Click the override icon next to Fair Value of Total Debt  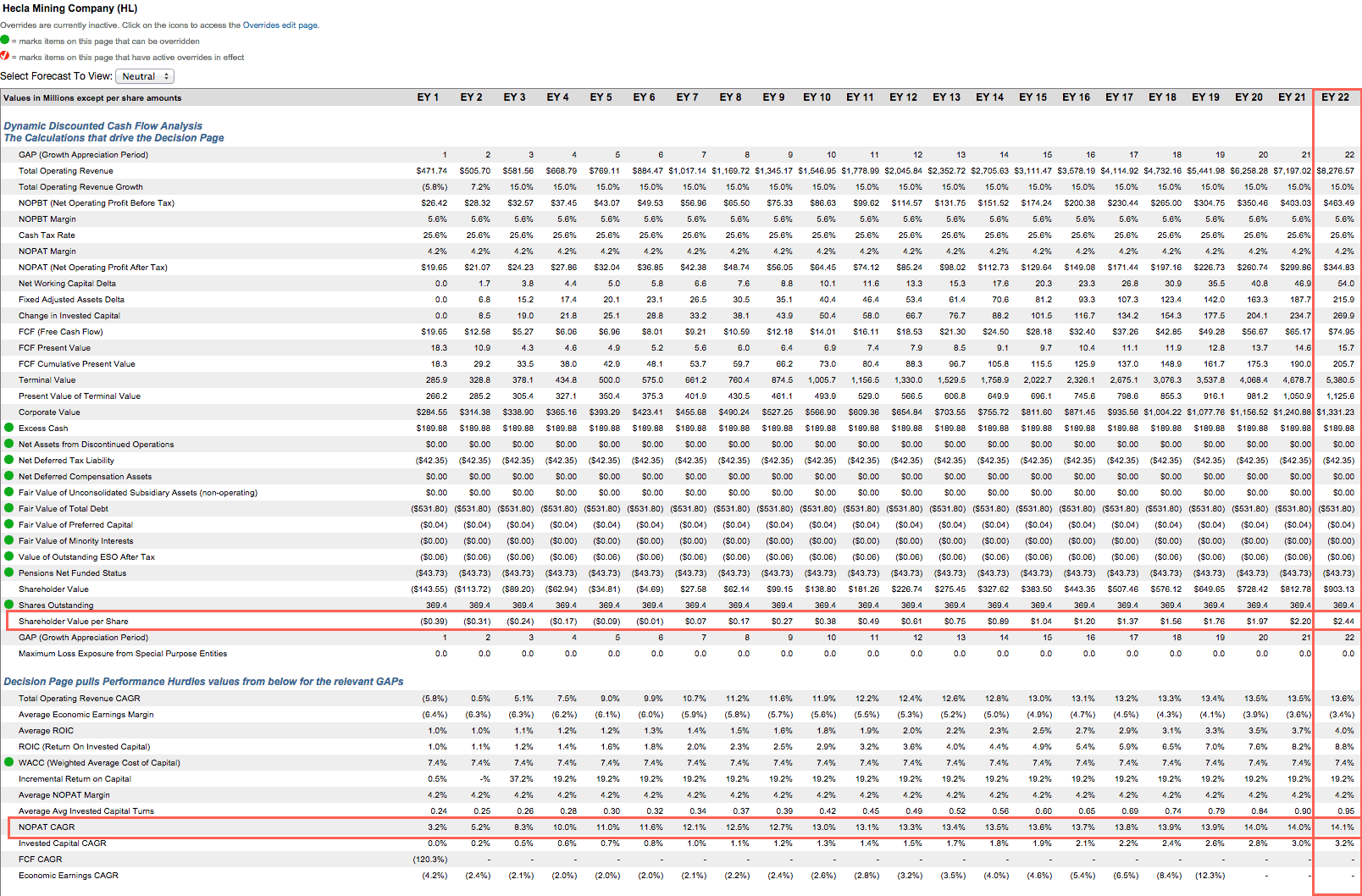[x=8, y=509]
